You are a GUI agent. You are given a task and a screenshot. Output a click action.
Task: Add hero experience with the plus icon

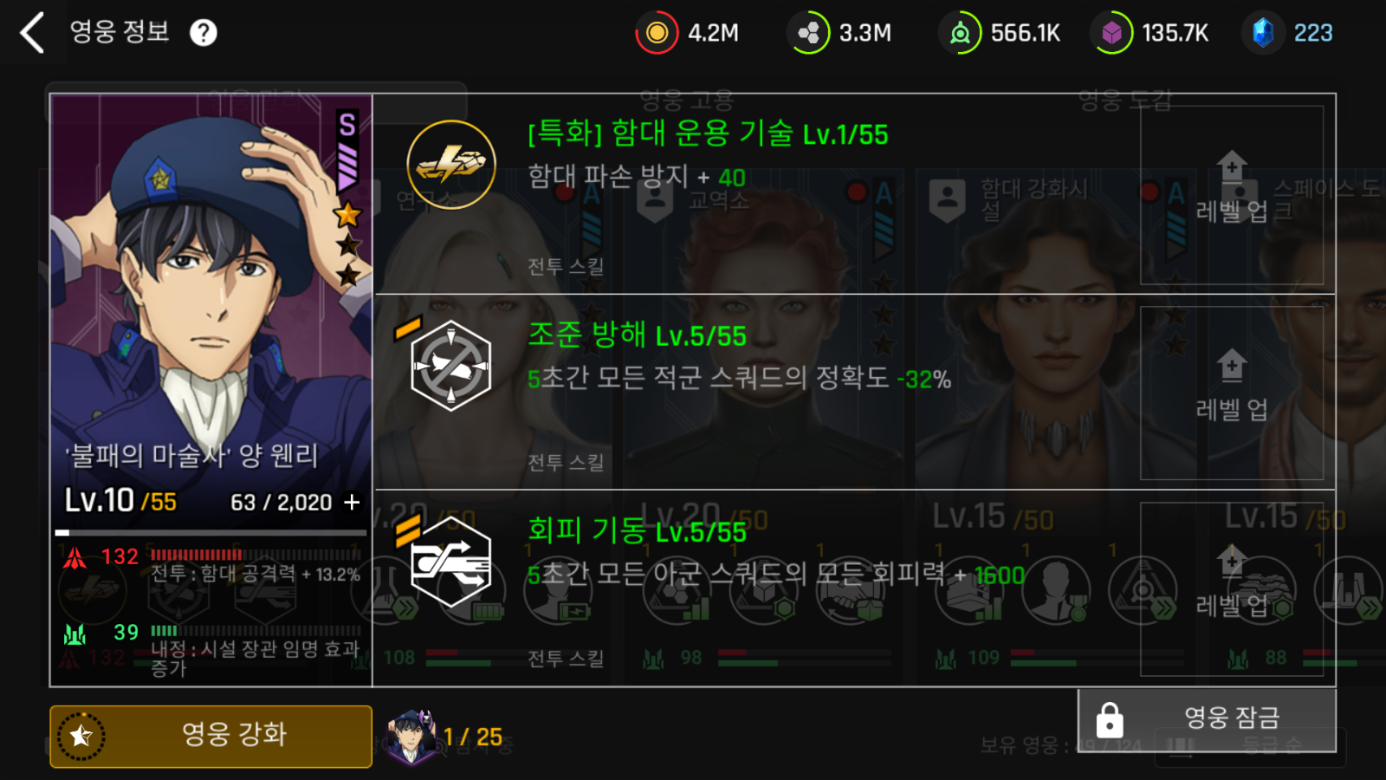pyautogui.click(x=352, y=502)
